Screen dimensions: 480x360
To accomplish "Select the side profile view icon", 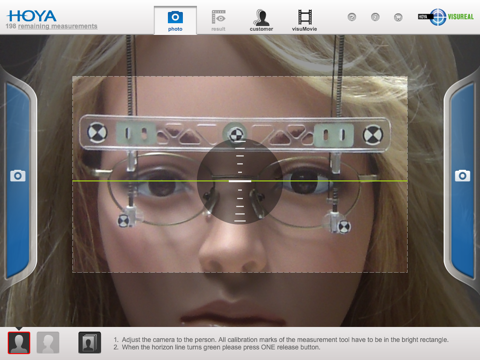I will click(48, 342).
